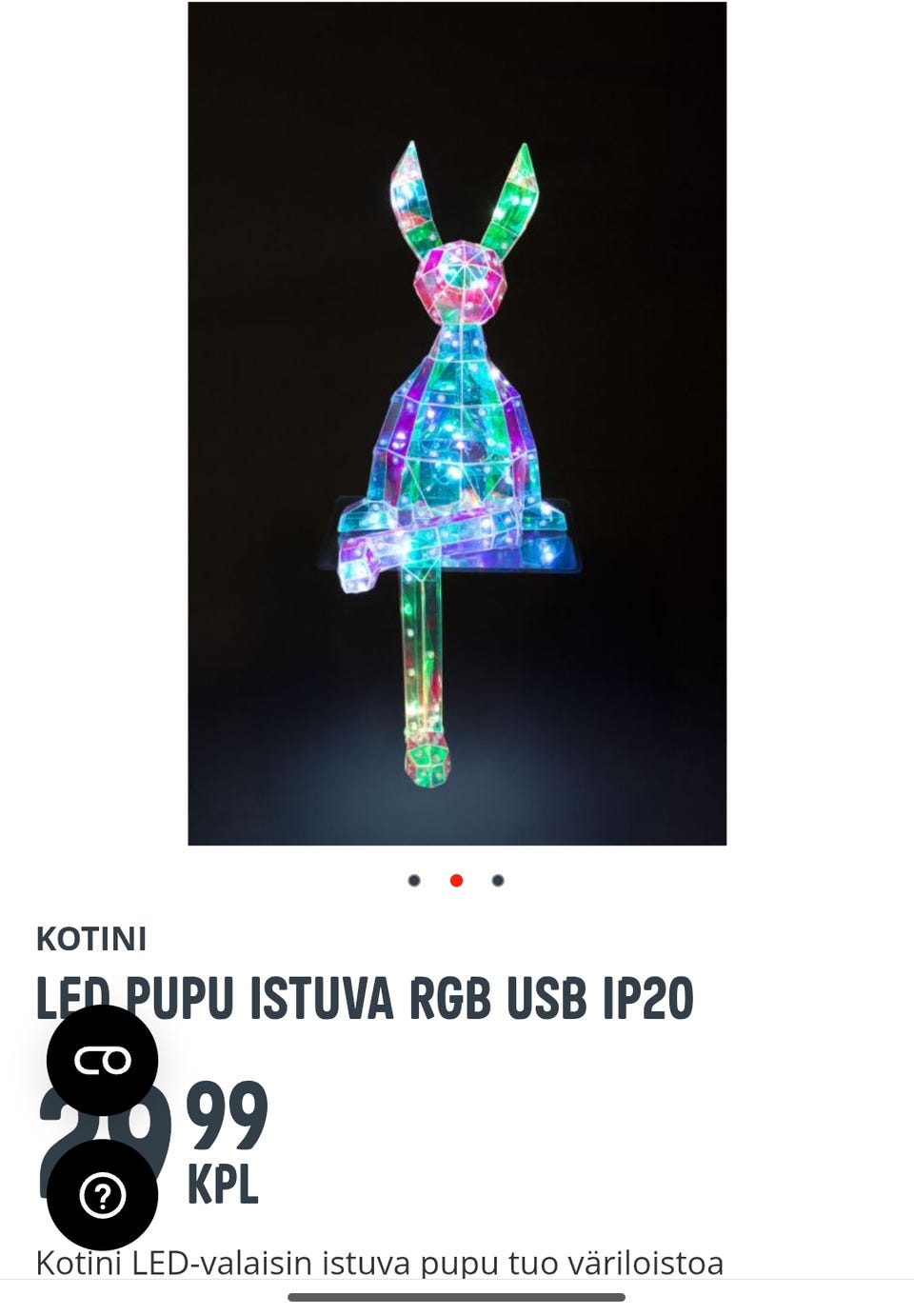Image resolution: width=914 pixels, height=1316 pixels.
Task: Click the Kotini LED-valaisin description text
Action: click(380, 1263)
